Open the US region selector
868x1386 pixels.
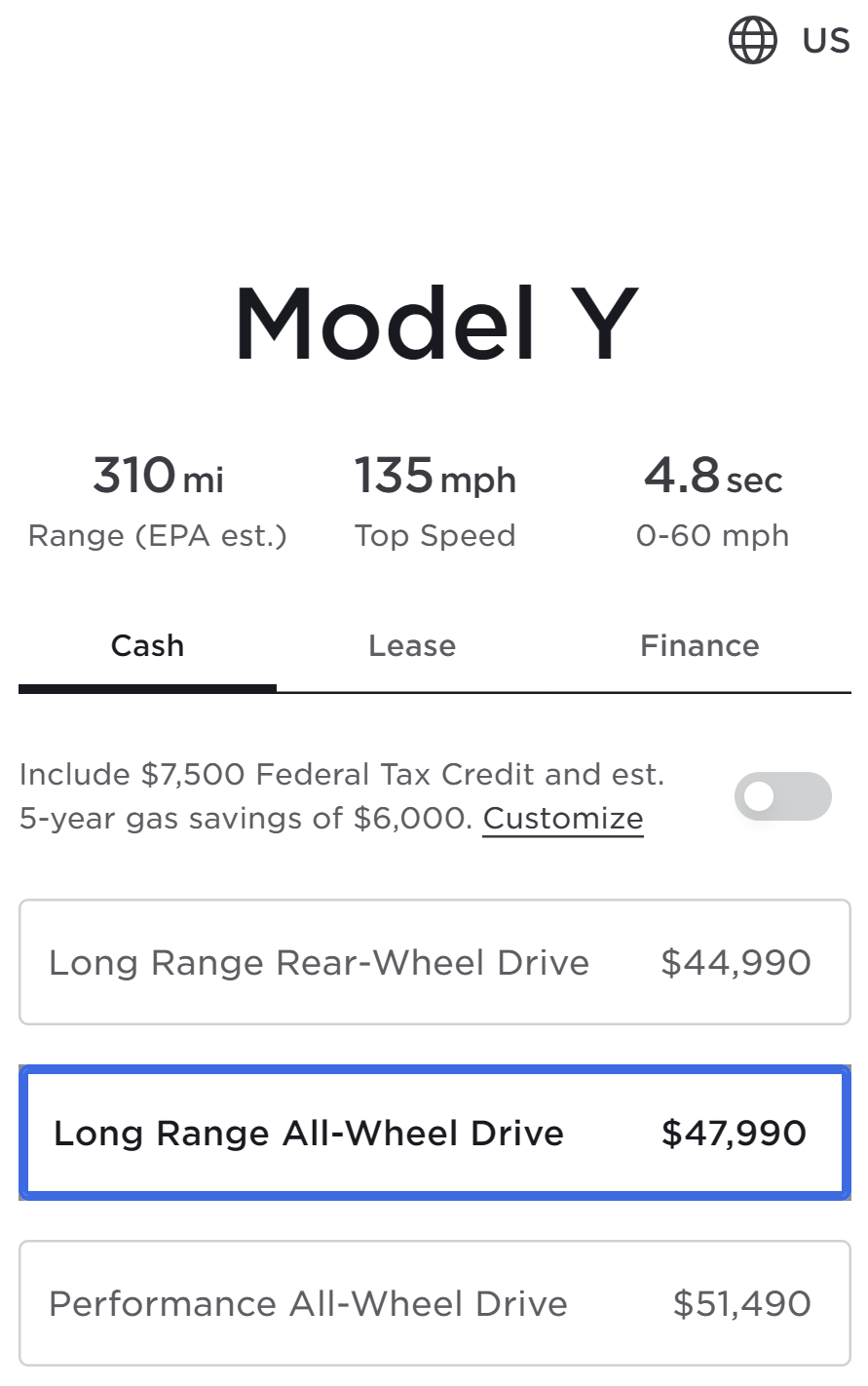825,41
